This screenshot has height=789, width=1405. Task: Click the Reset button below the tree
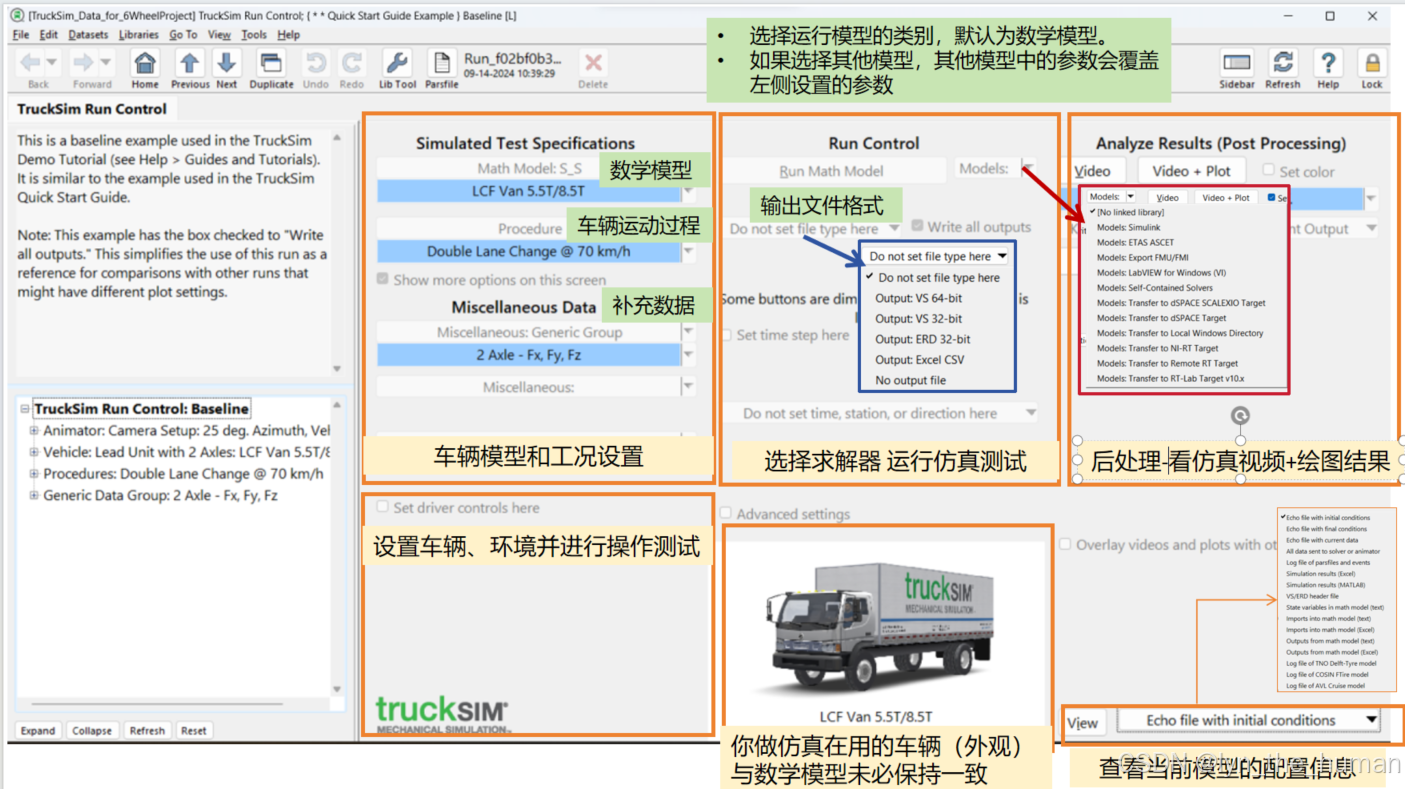click(194, 730)
